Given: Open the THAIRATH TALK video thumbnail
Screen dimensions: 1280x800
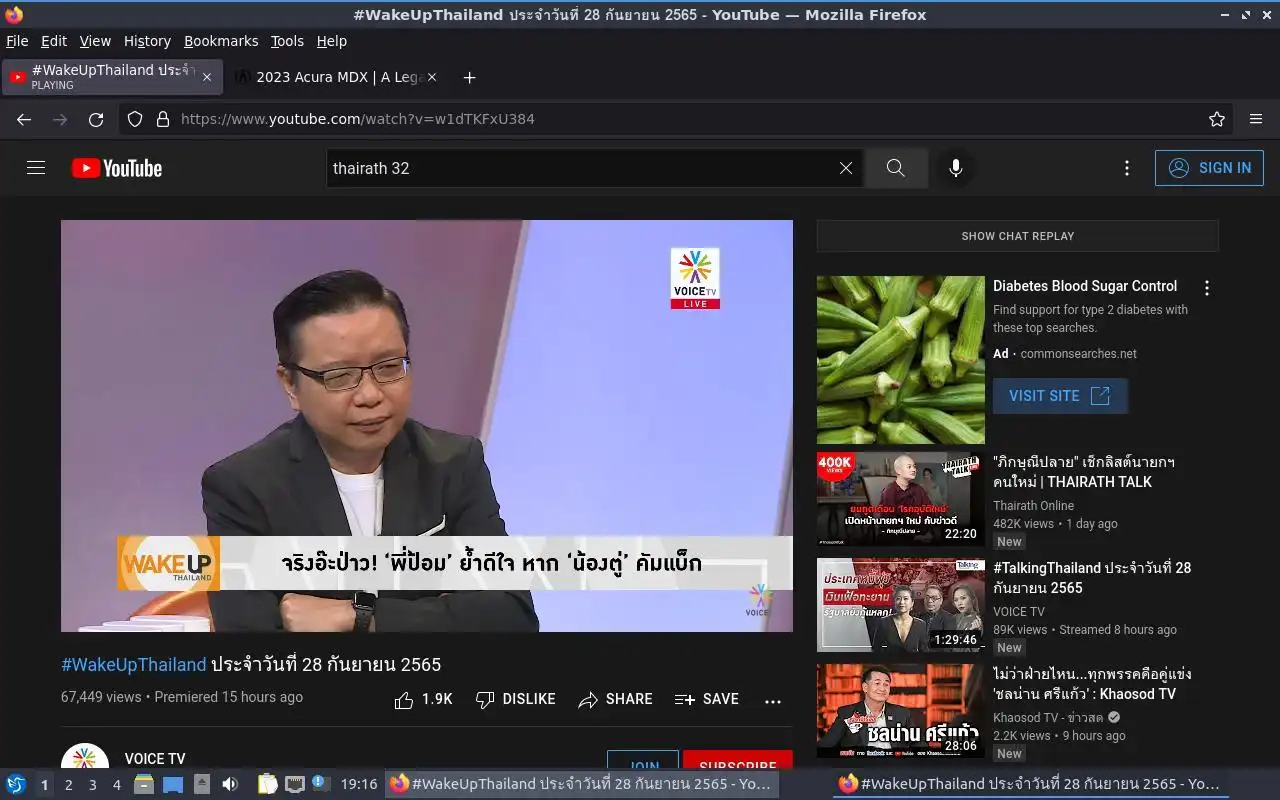Looking at the screenshot, I should (x=901, y=499).
